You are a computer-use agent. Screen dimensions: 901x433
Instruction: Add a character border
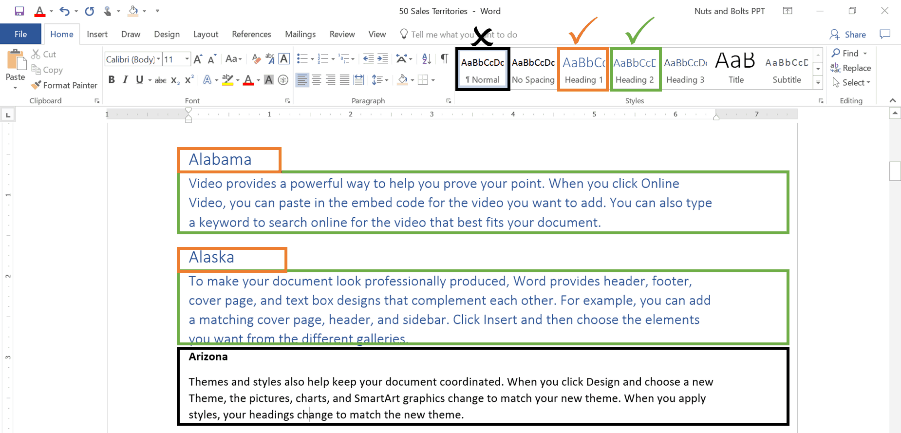click(x=284, y=59)
